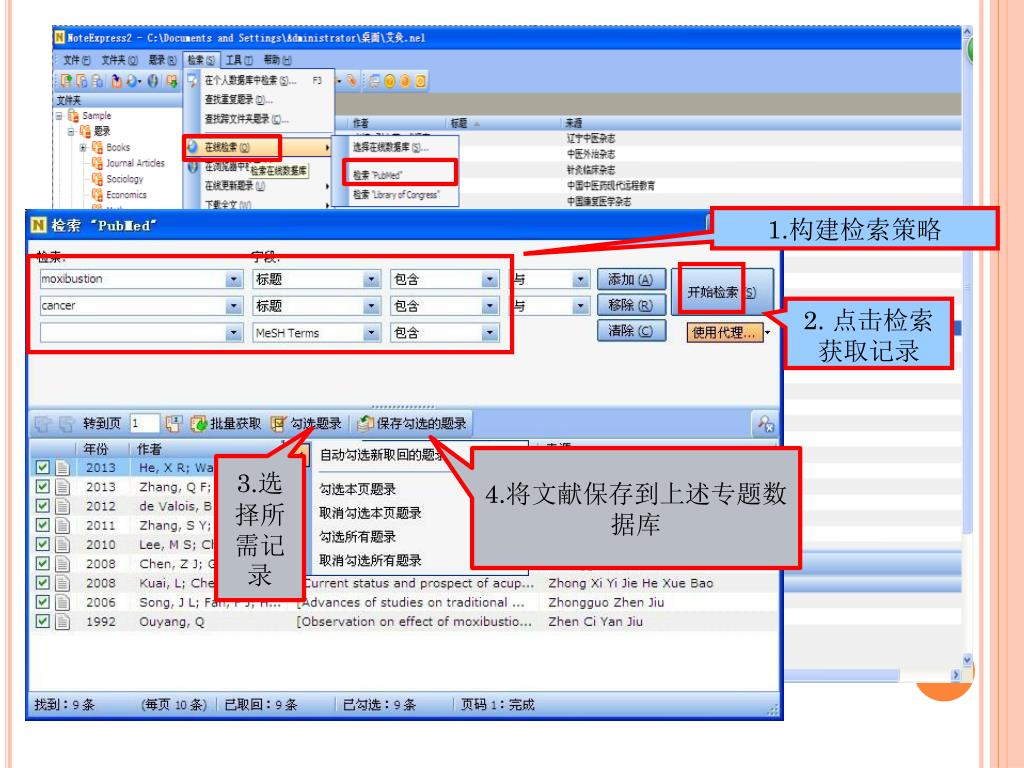Click main window vertical scrollbar down arrow
Screen dimensions: 1024x768
click(x=967, y=660)
